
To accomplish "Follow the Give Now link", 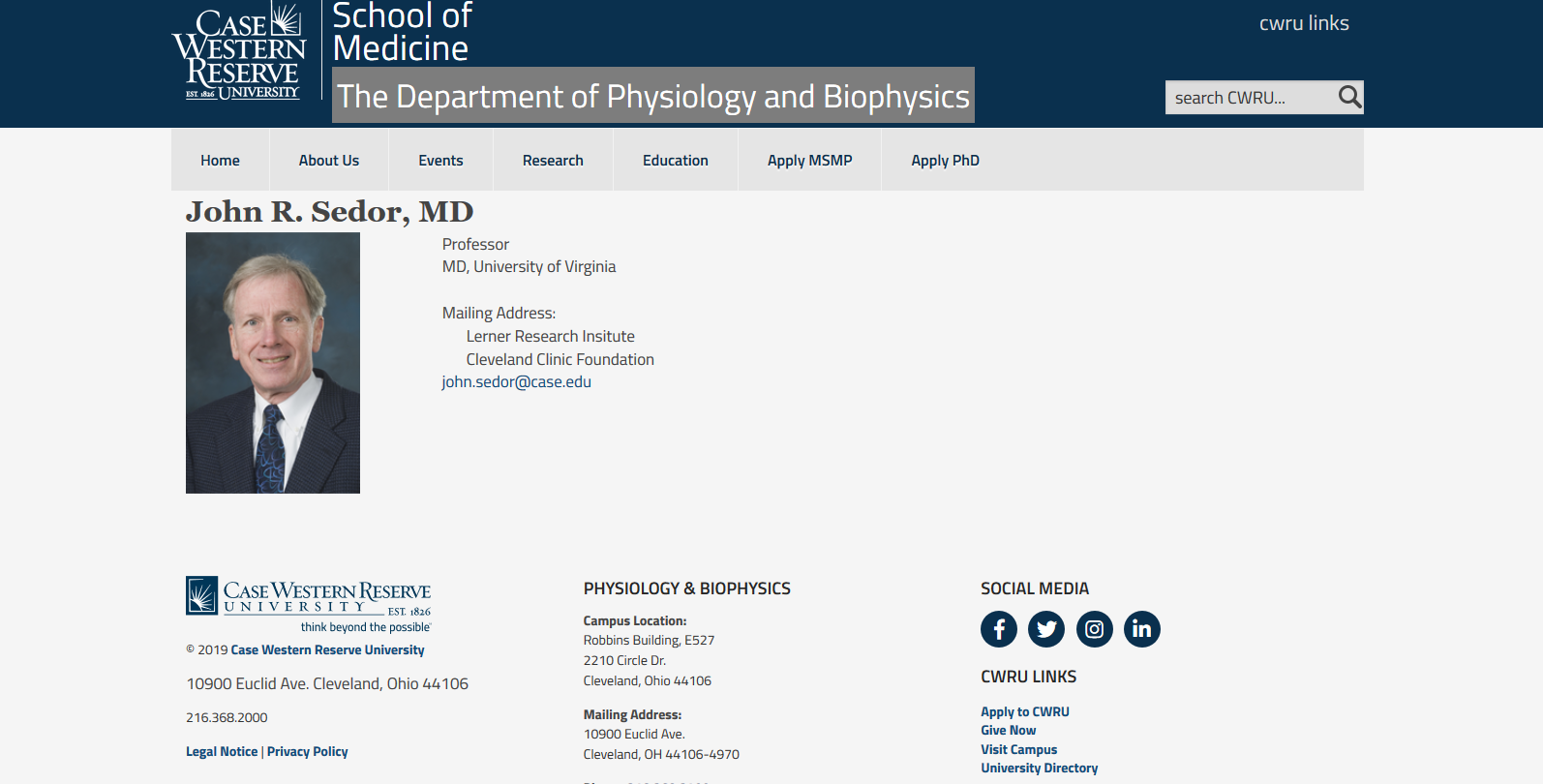I will [1008, 730].
